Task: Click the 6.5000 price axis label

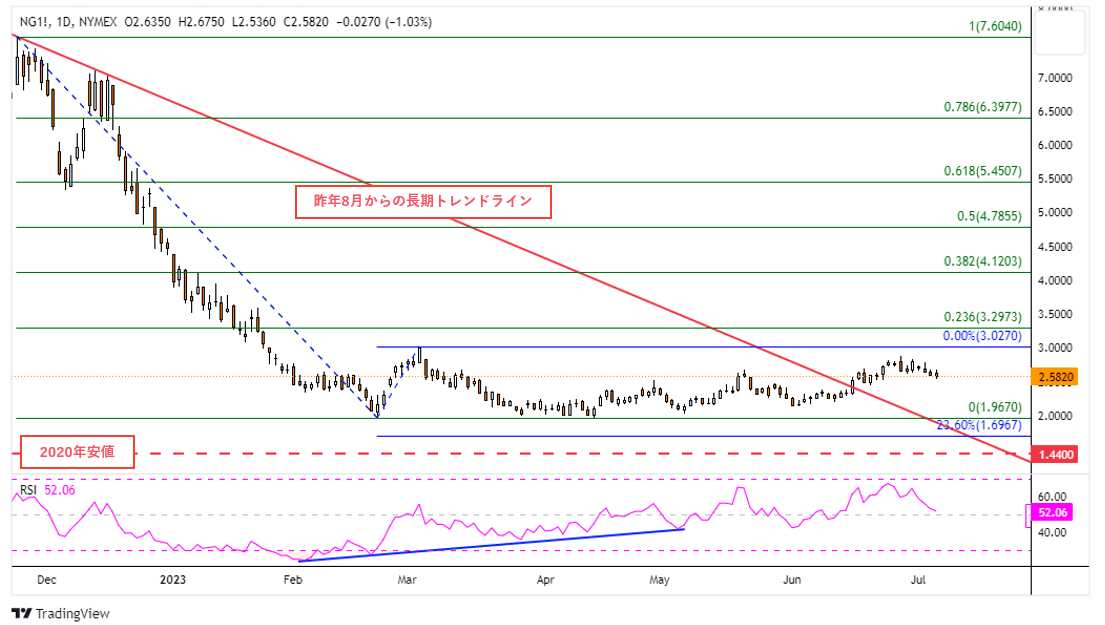Action: pos(1055,111)
